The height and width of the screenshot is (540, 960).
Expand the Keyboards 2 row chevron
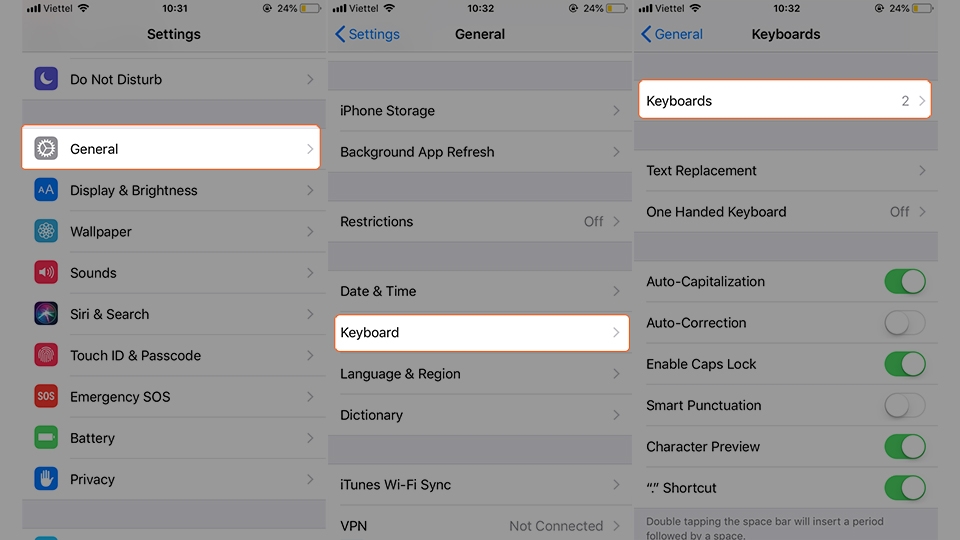[922, 101]
